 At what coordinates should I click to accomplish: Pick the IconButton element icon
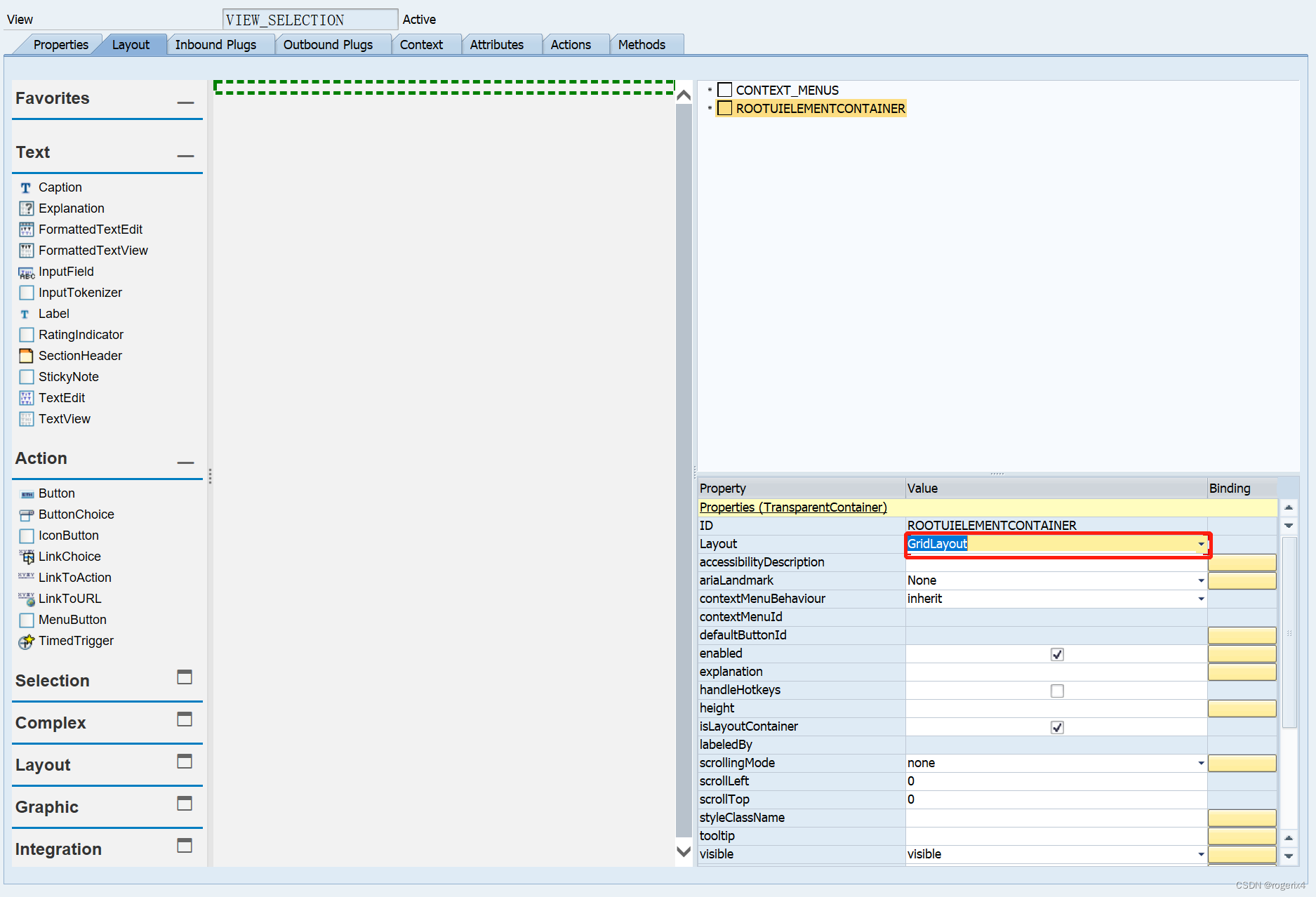click(26, 536)
